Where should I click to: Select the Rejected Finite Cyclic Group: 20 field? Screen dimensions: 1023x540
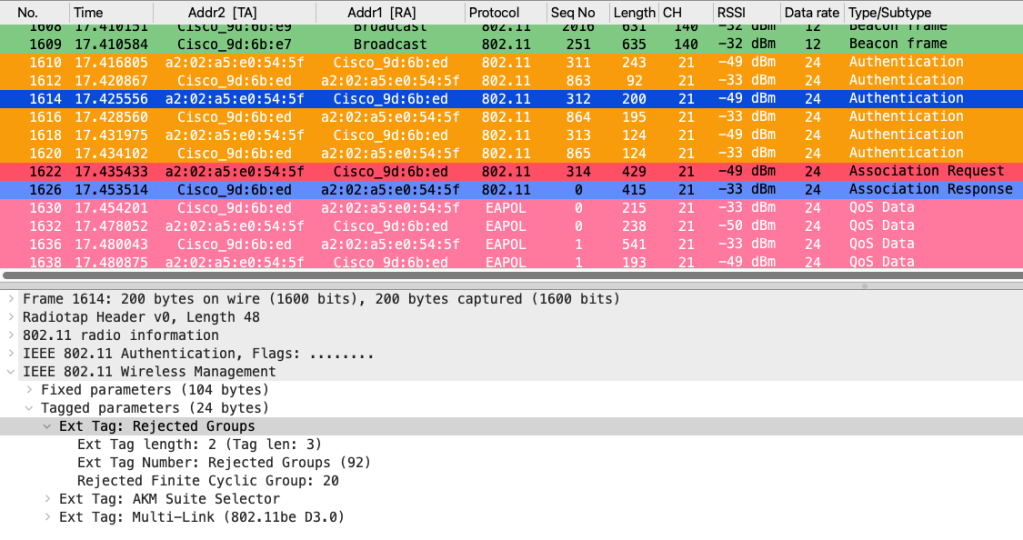[x=208, y=481]
